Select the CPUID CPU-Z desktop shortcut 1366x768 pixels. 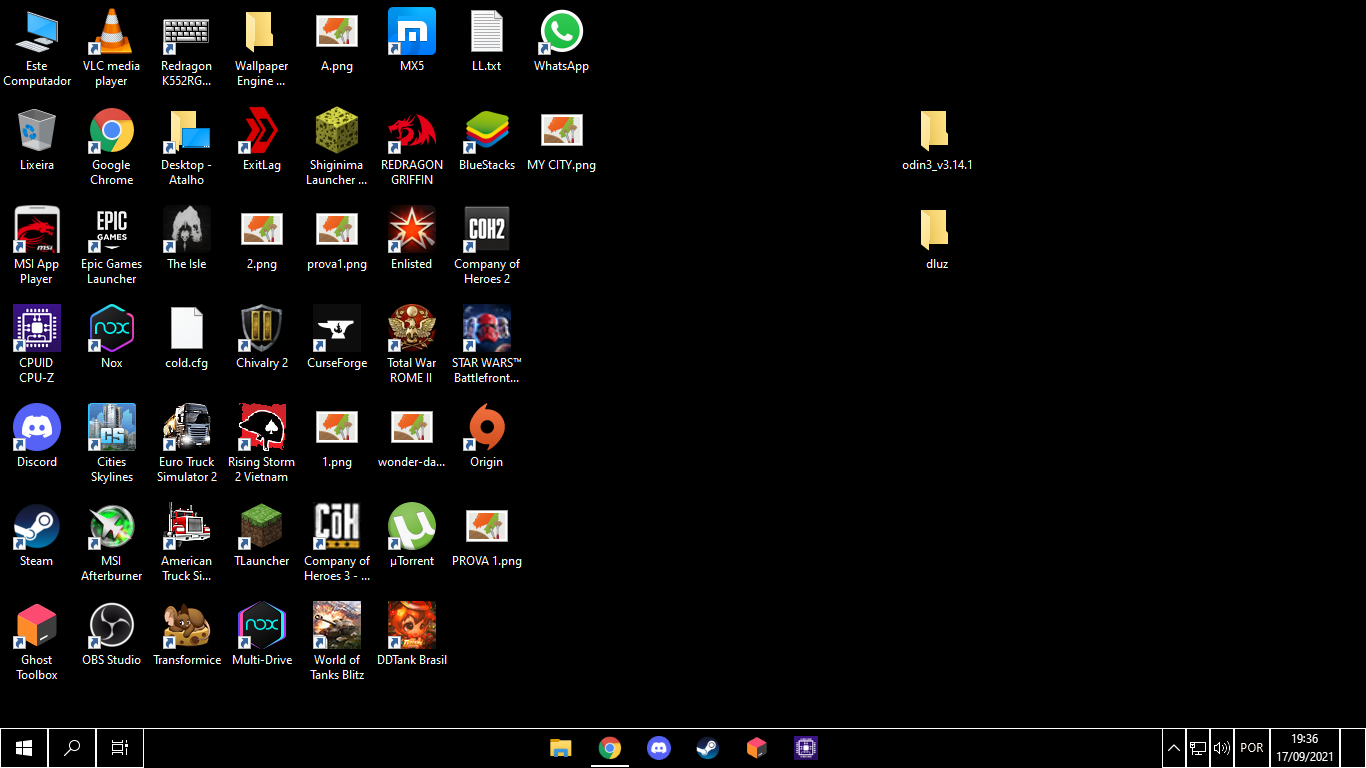click(x=37, y=344)
